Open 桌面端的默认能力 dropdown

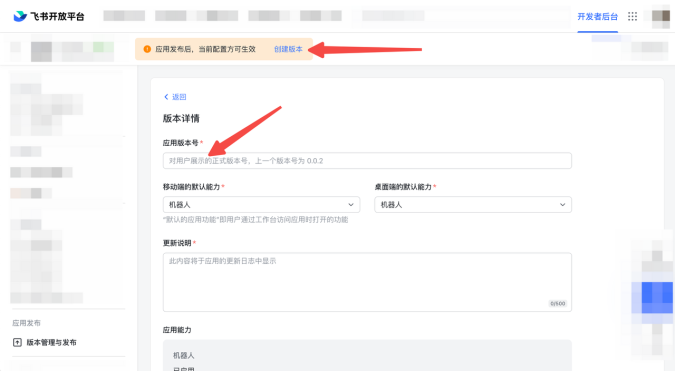click(473, 204)
